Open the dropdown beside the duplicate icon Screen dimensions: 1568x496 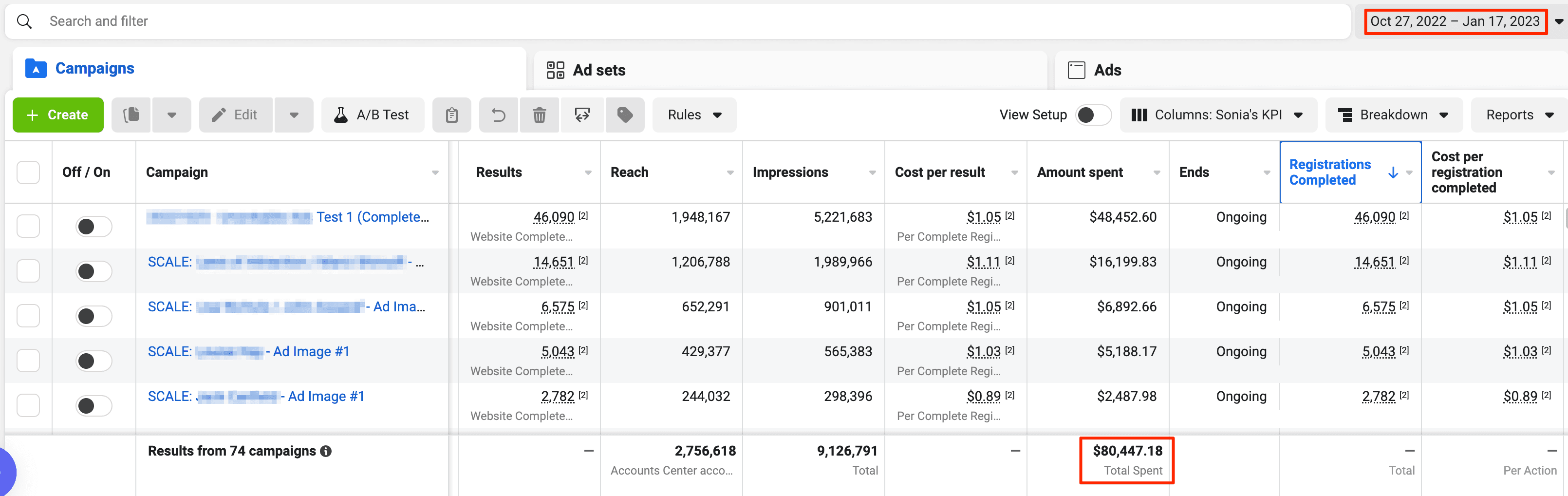click(x=171, y=114)
